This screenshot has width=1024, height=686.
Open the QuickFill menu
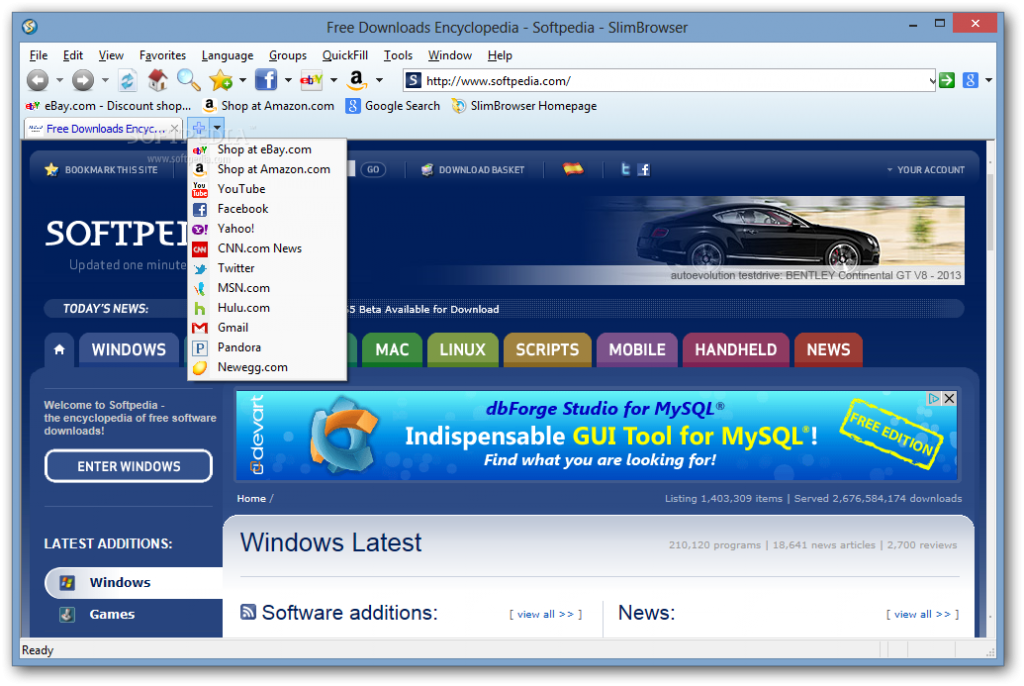tap(345, 55)
